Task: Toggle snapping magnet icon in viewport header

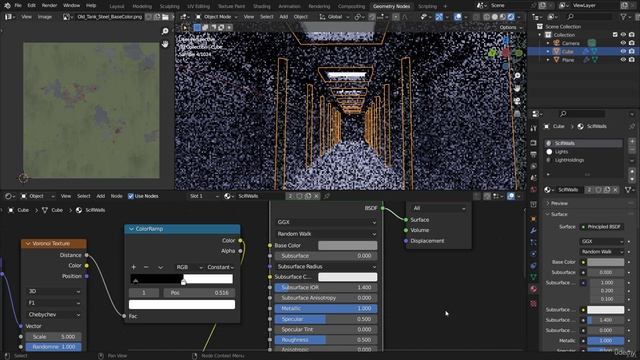Action: (372, 17)
